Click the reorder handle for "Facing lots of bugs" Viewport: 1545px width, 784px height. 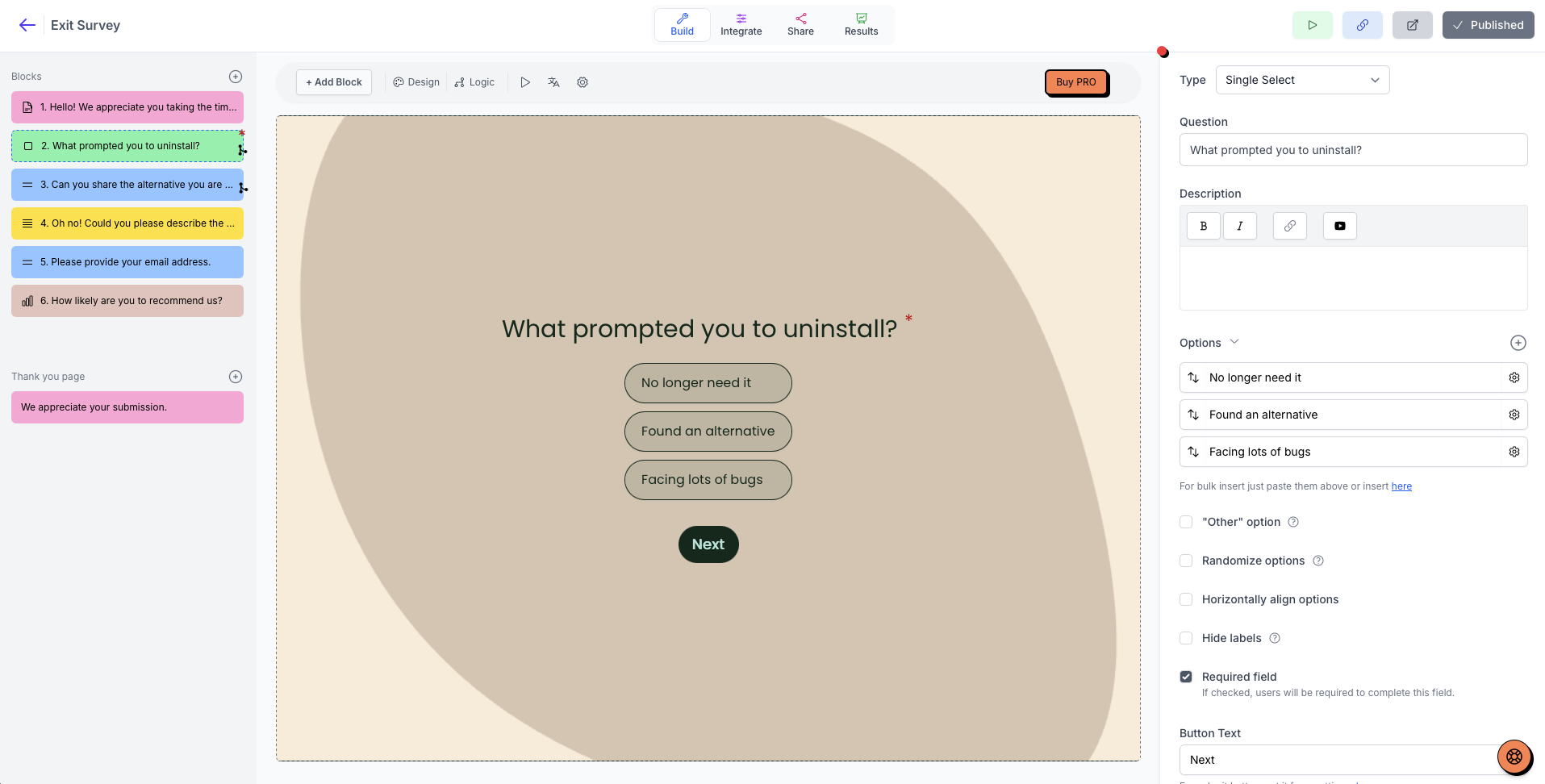click(1194, 452)
